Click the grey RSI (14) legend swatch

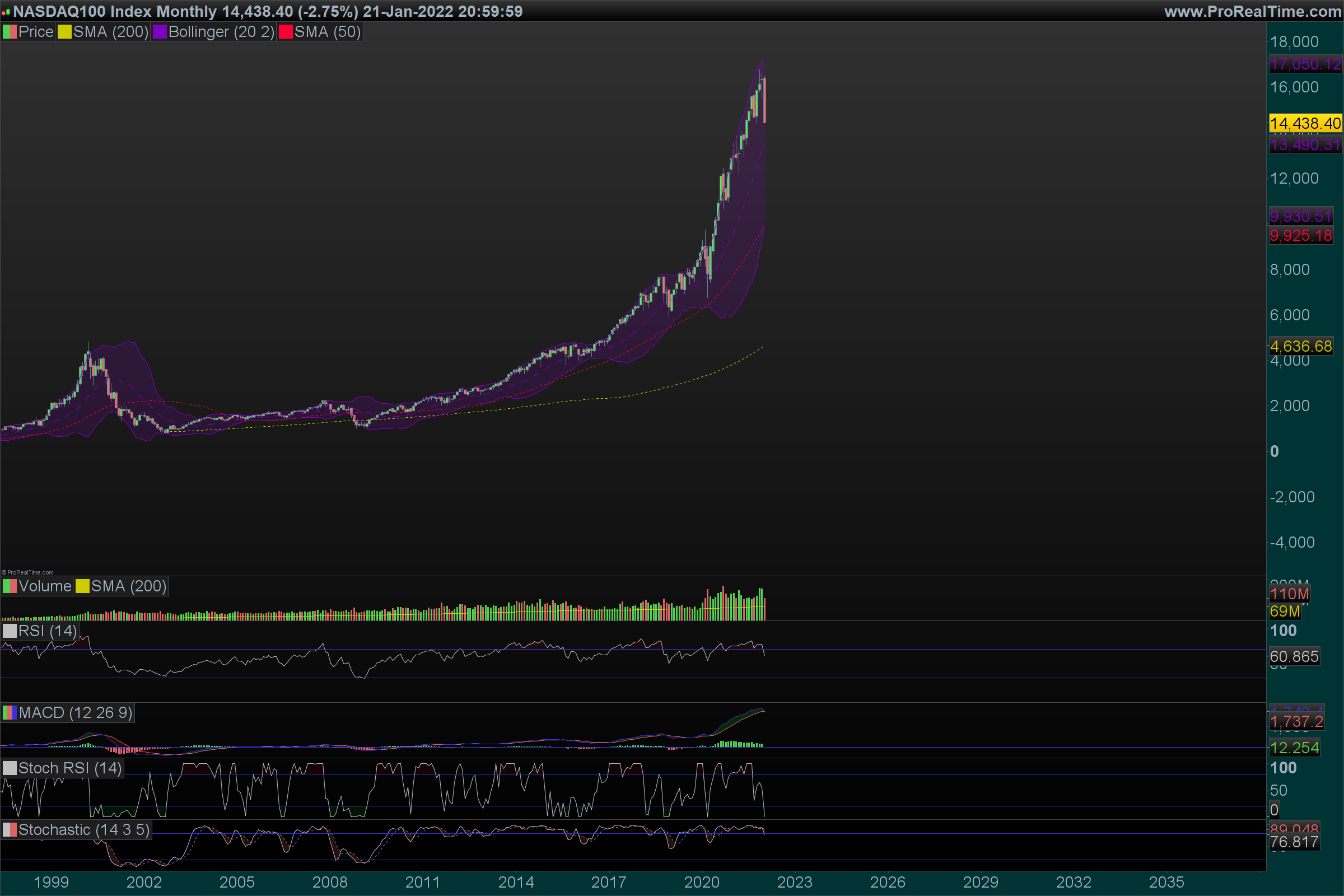10,631
